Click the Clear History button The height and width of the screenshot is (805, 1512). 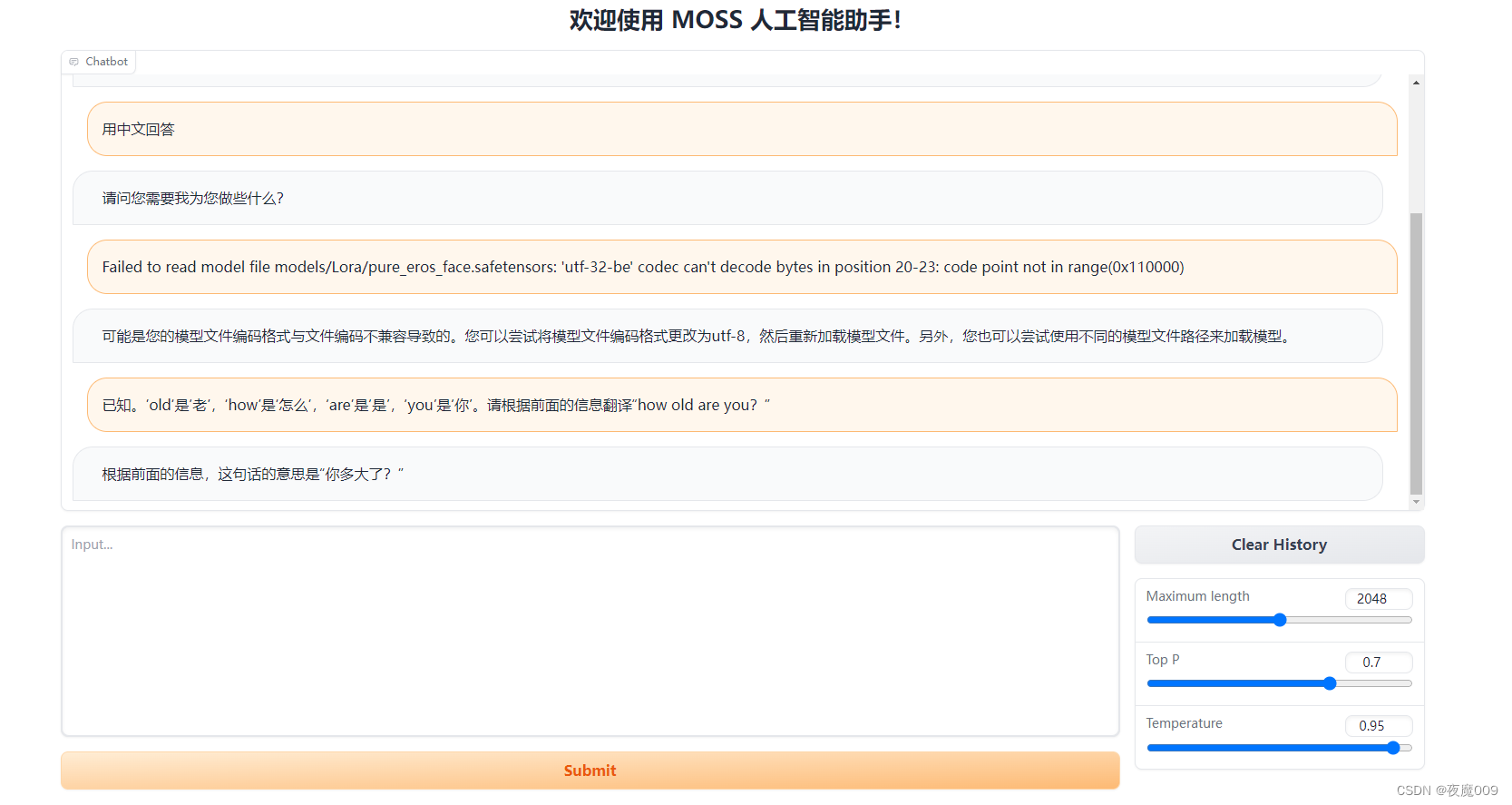pos(1279,545)
